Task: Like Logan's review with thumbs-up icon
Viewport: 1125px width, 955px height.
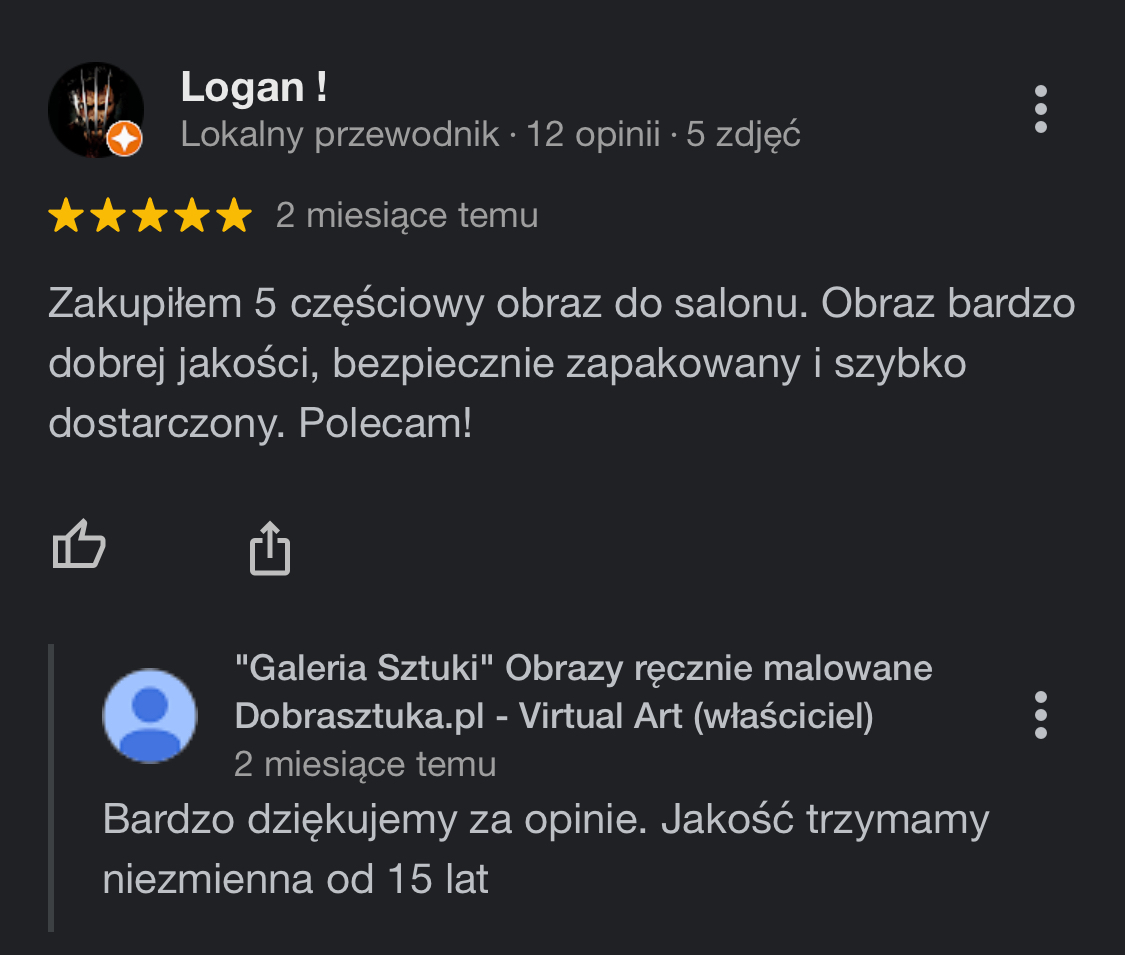Action: tap(79, 545)
